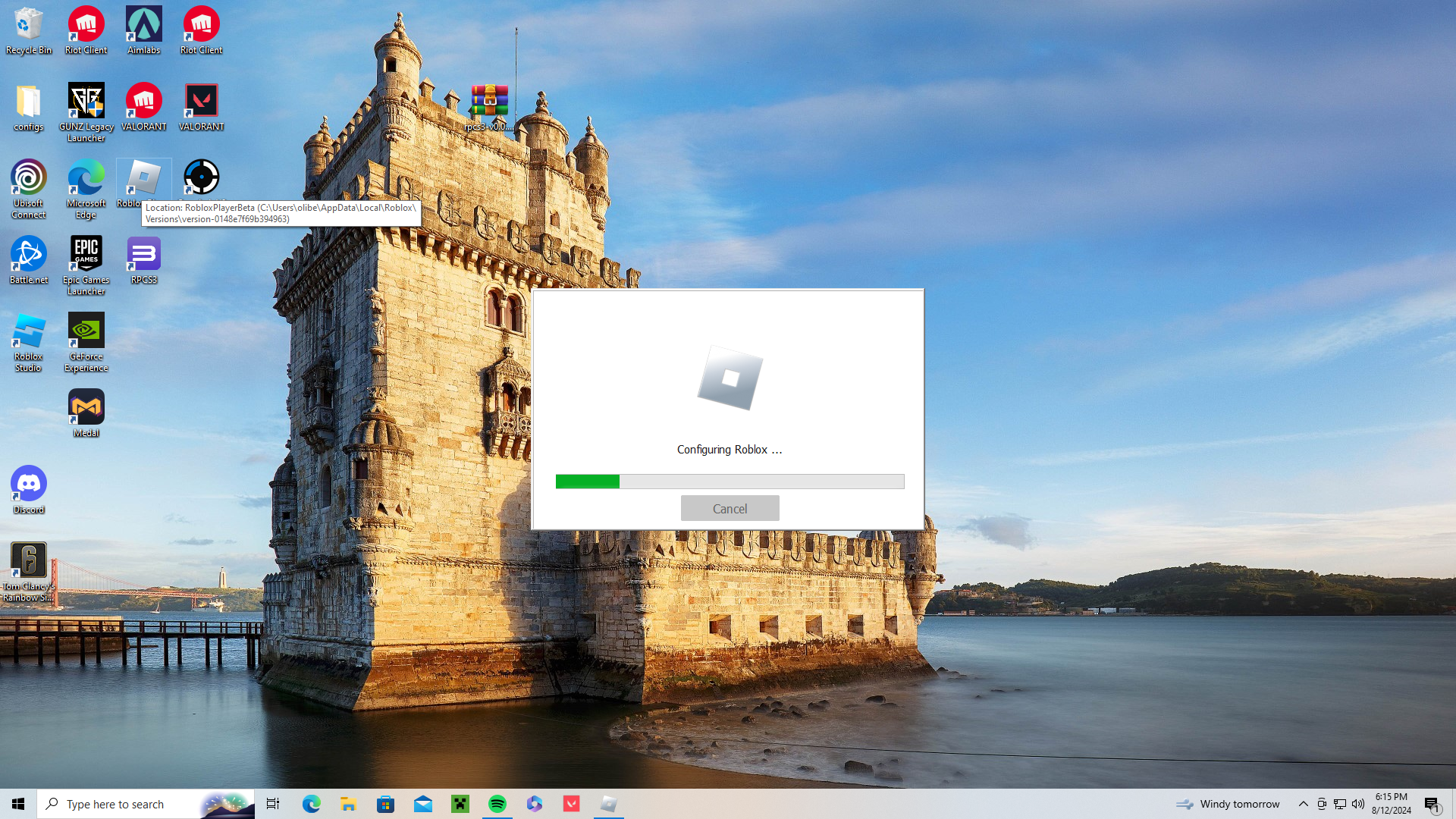This screenshot has height=819, width=1456.
Task: Open the Windows Start menu
Action: pyautogui.click(x=18, y=804)
